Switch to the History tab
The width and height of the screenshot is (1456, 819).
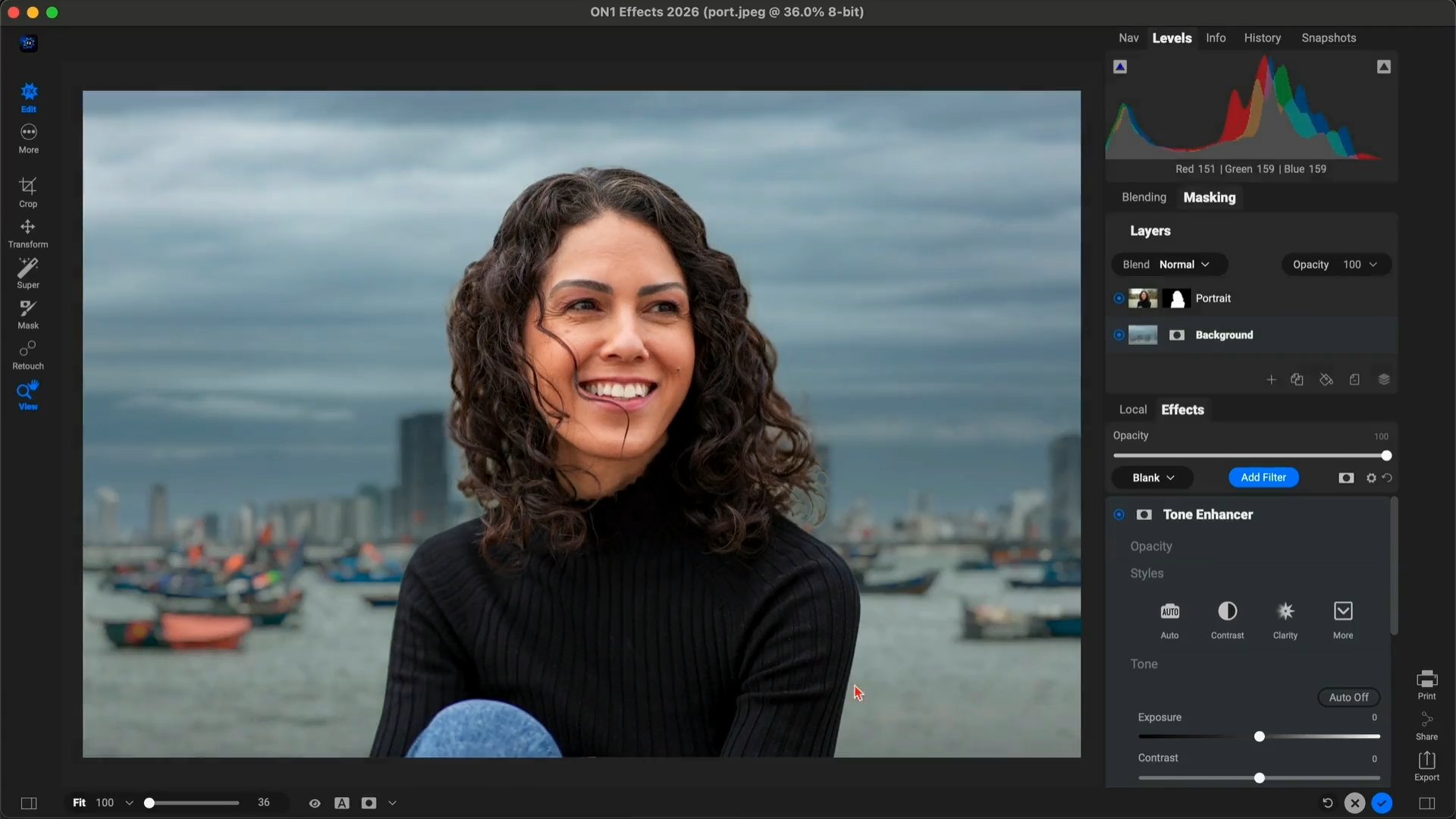tap(1262, 38)
